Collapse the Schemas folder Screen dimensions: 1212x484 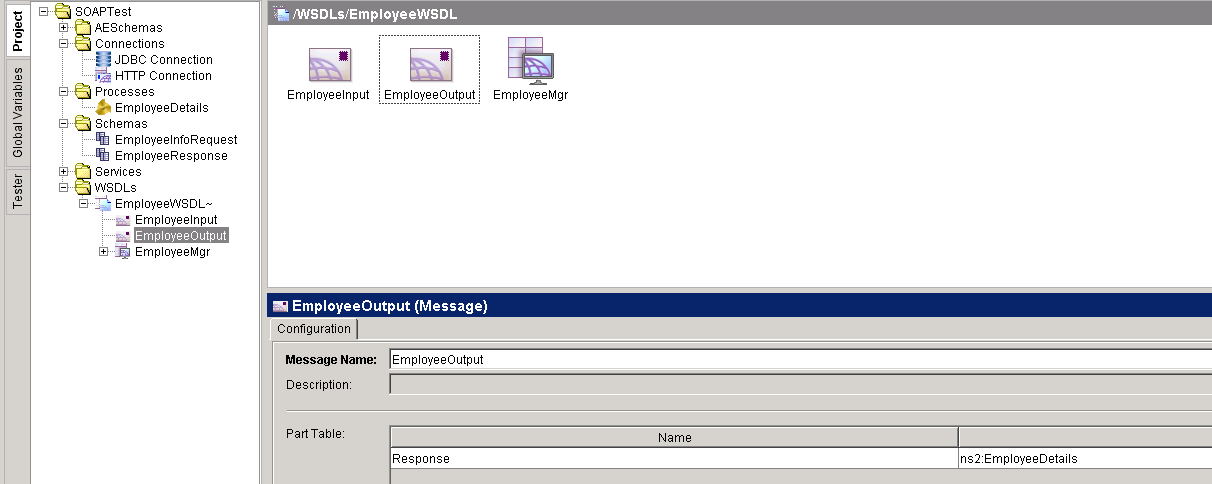coord(63,124)
